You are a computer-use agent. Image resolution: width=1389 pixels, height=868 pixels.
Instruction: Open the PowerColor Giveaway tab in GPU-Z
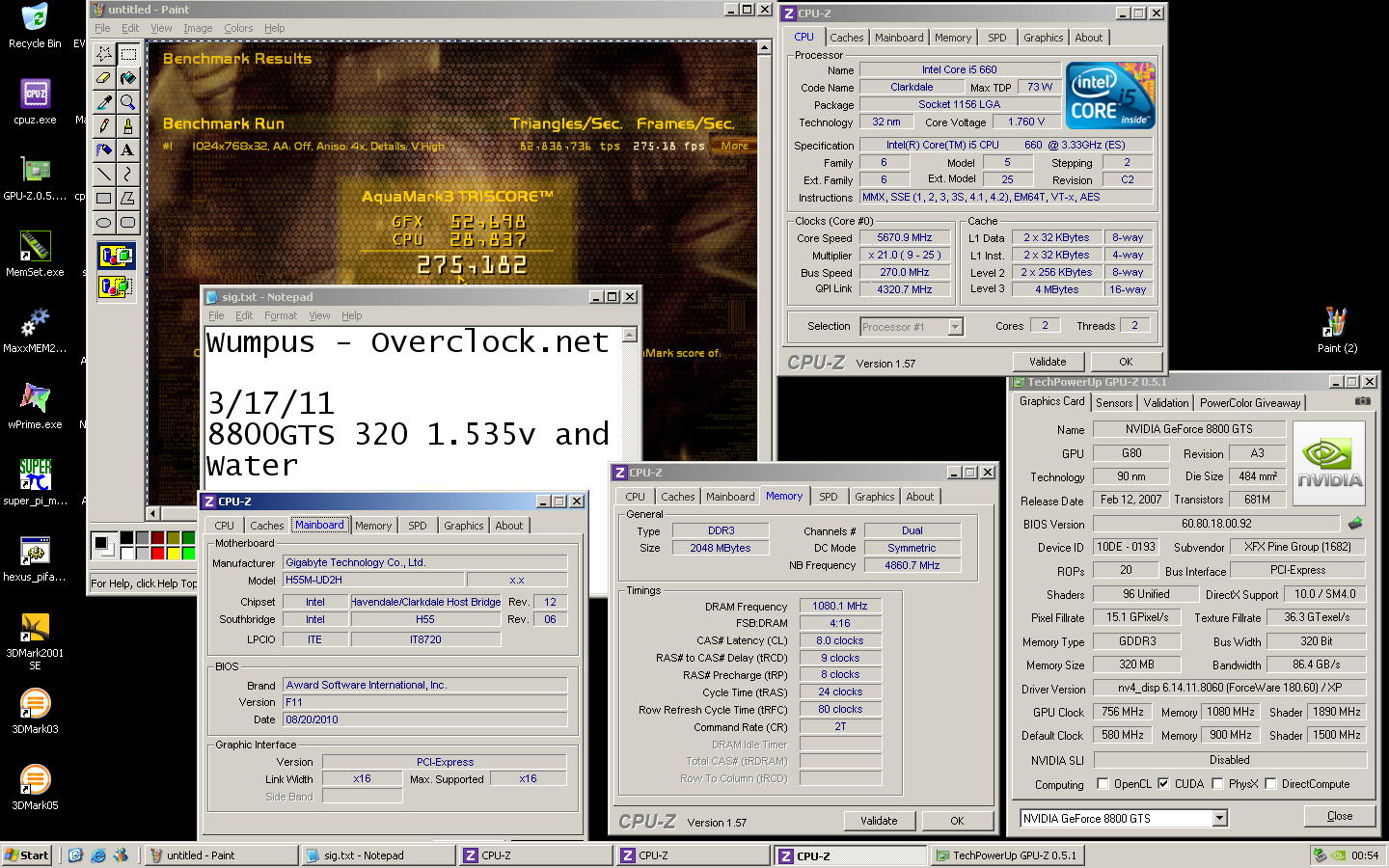coord(1250,403)
